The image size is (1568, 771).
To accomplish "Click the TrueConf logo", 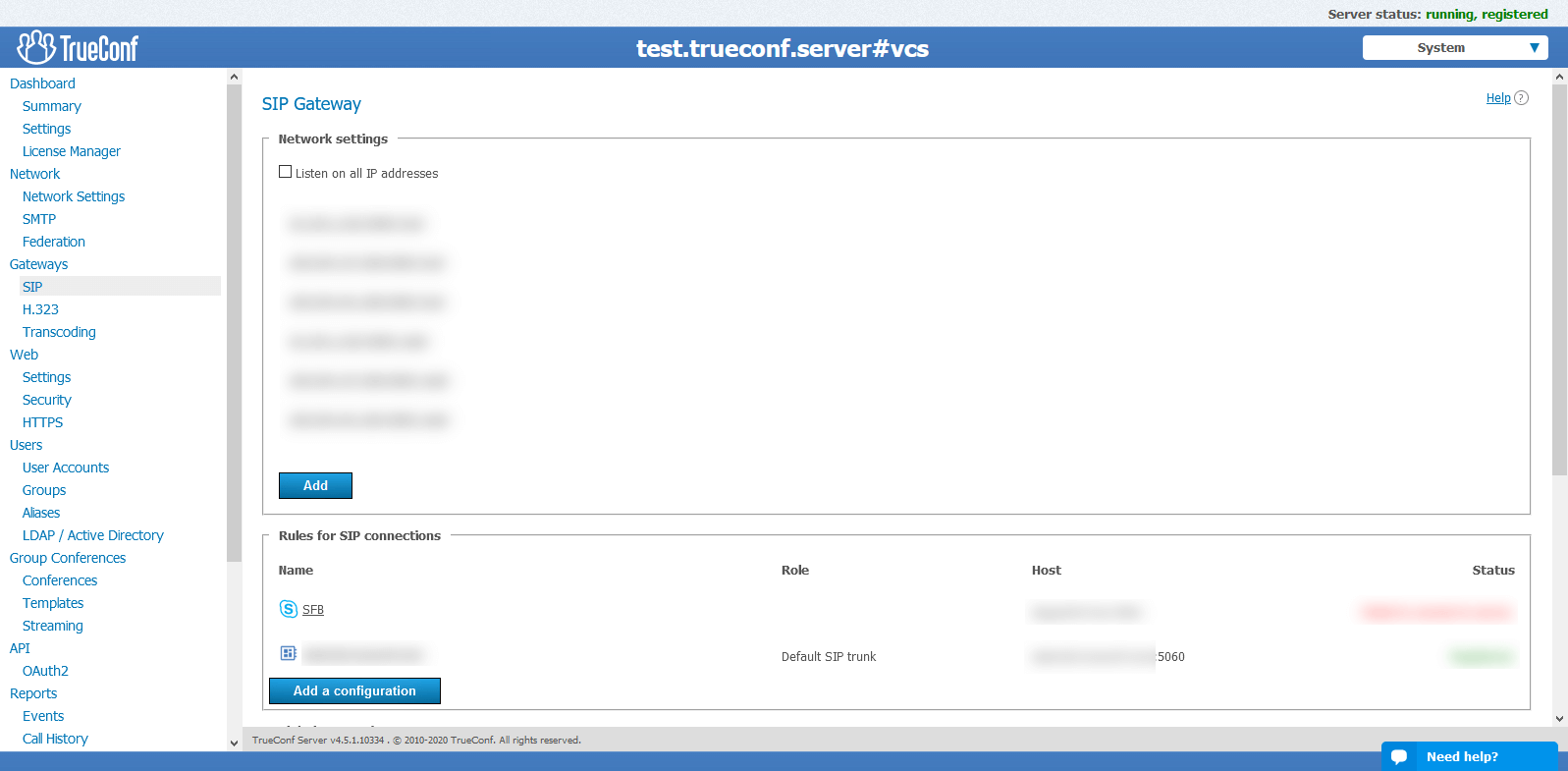I will tap(78, 47).
